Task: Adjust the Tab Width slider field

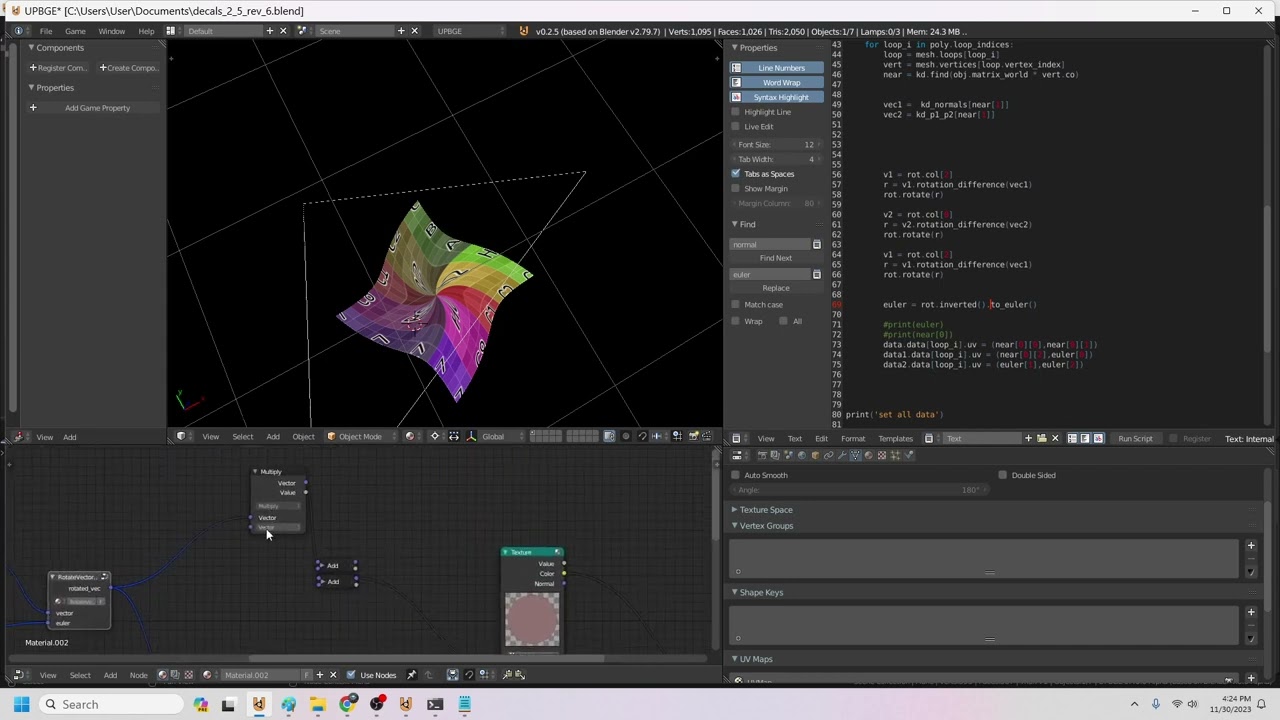Action: click(777, 159)
